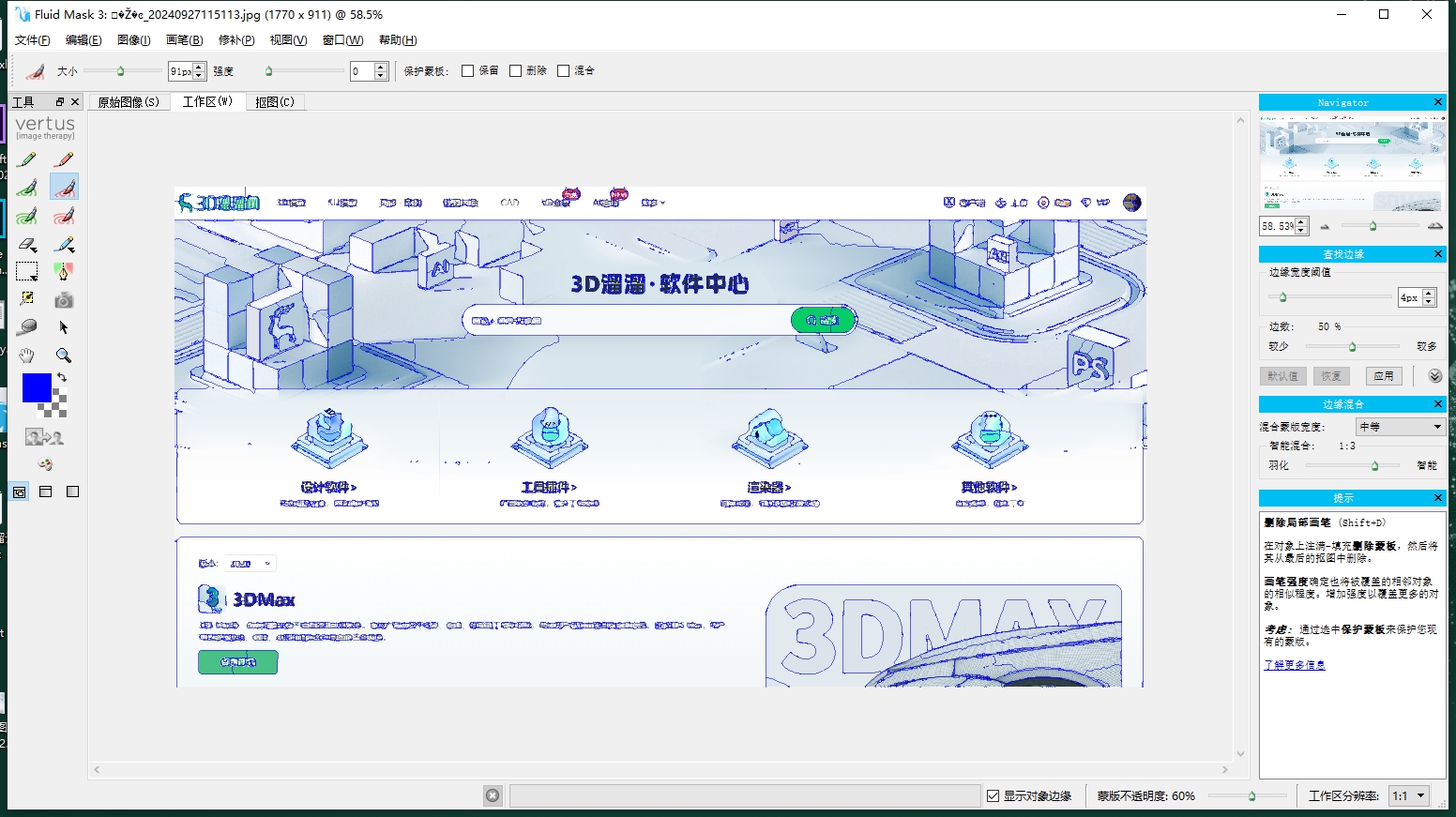Select the green Keep exact brush
Image resolution: width=1456 pixels, height=817 pixels.
tap(27, 159)
